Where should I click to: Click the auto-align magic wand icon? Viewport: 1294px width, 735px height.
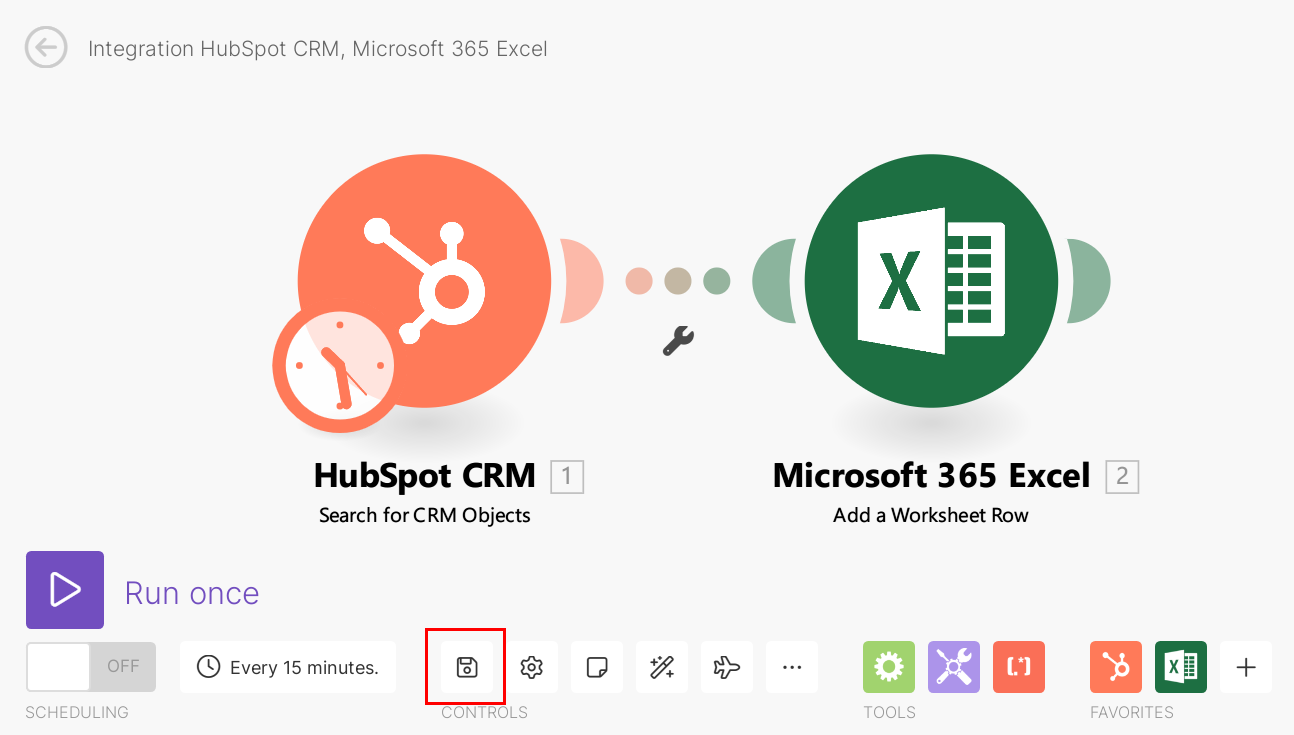tap(662, 667)
